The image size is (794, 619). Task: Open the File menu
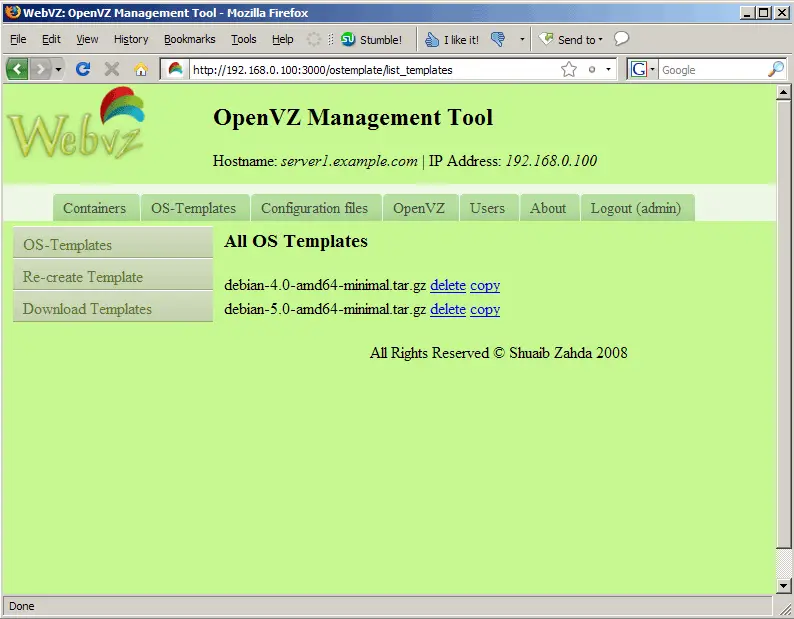coord(18,39)
